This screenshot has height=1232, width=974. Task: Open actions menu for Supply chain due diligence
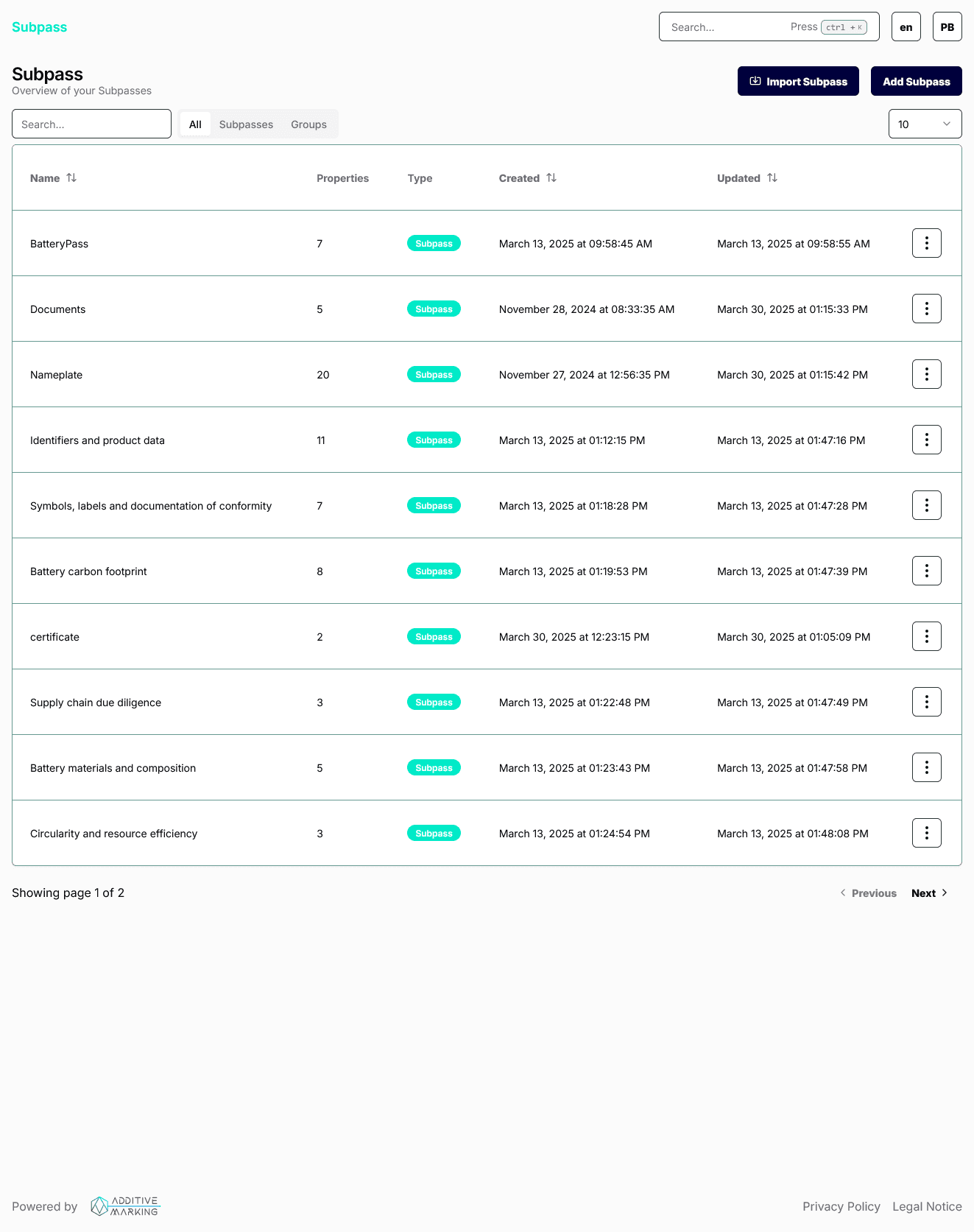(926, 702)
